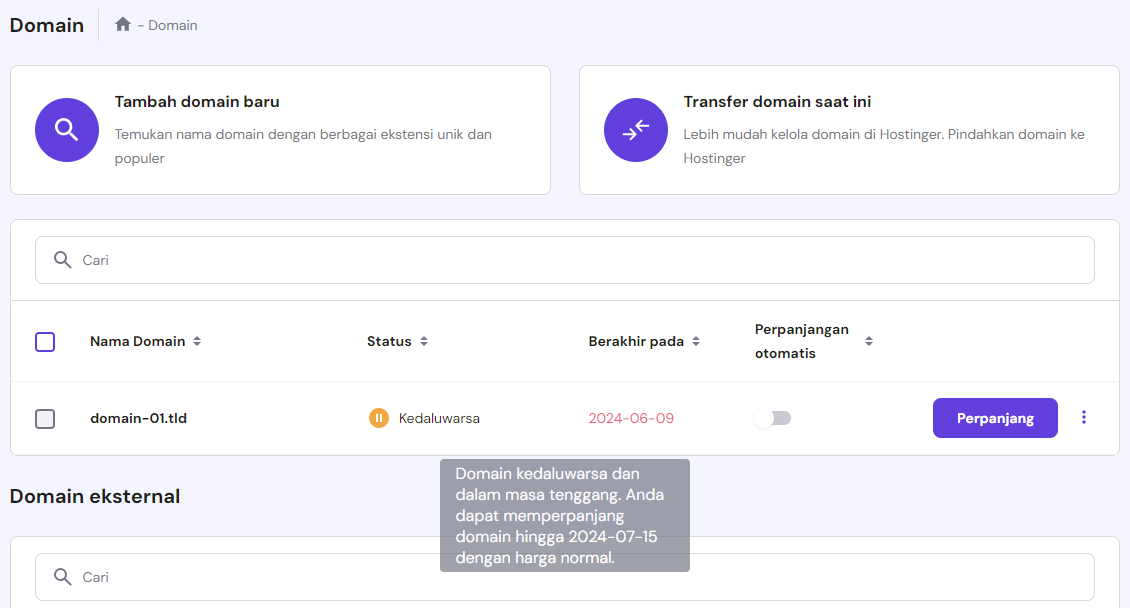Click the search icon in Domain eksternal search box

pos(62,577)
